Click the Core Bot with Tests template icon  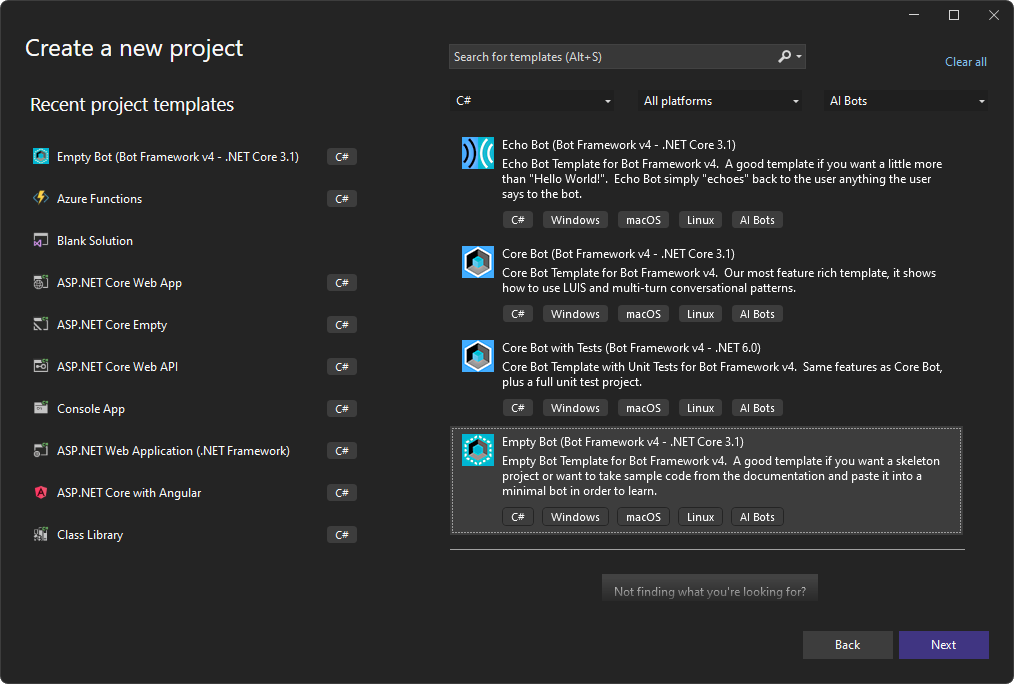(477, 355)
